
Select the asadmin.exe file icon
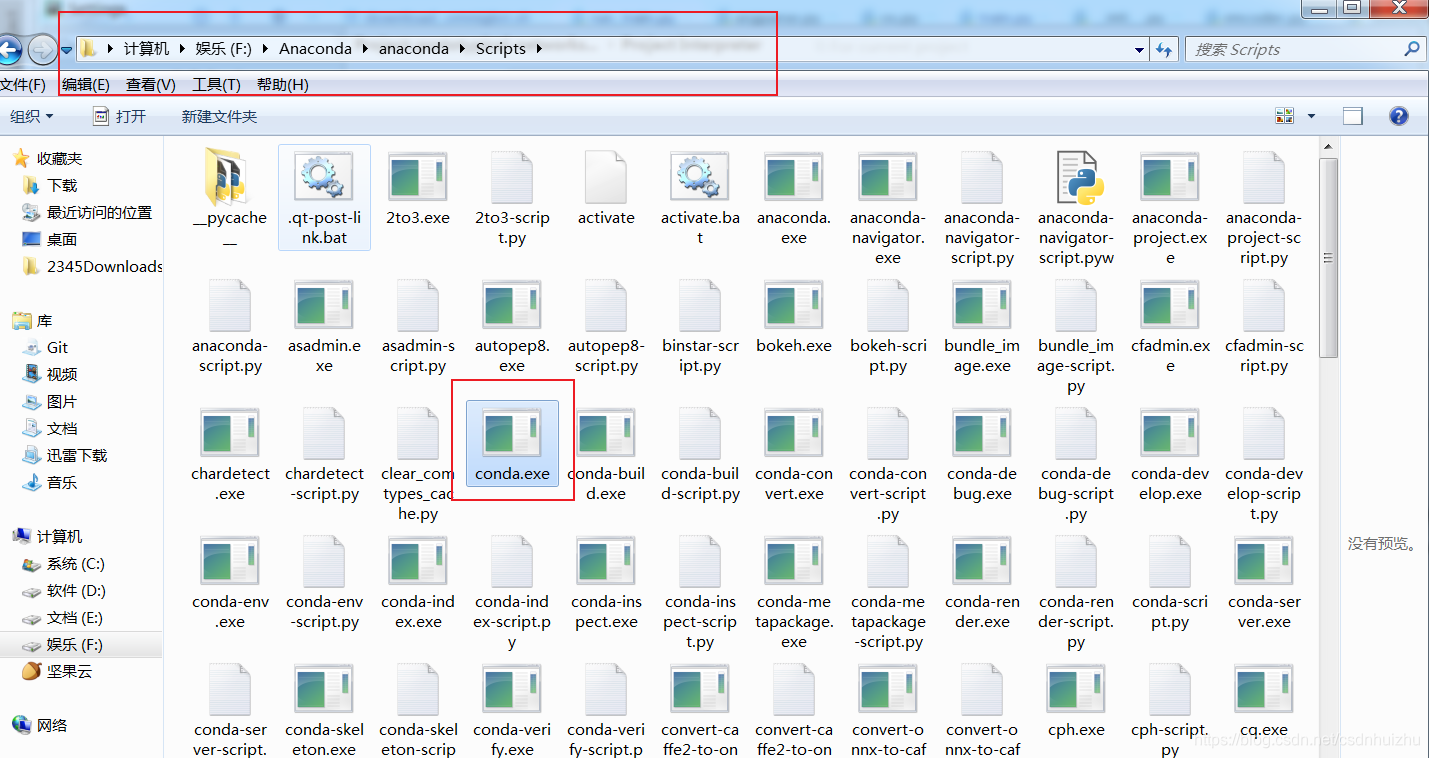pos(324,306)
